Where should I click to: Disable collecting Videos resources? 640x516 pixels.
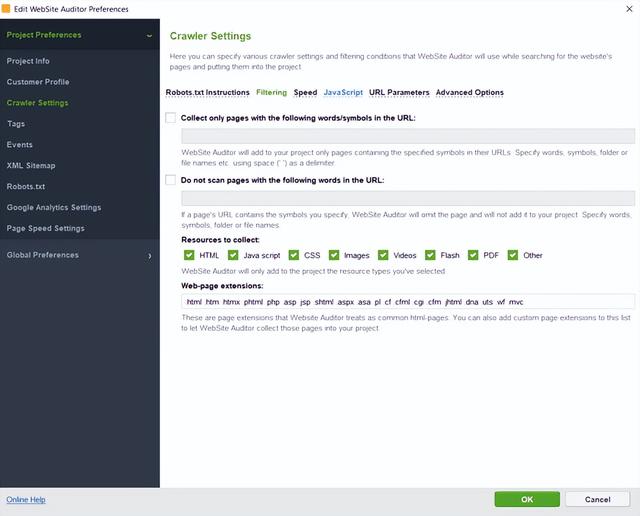(383, 255)
